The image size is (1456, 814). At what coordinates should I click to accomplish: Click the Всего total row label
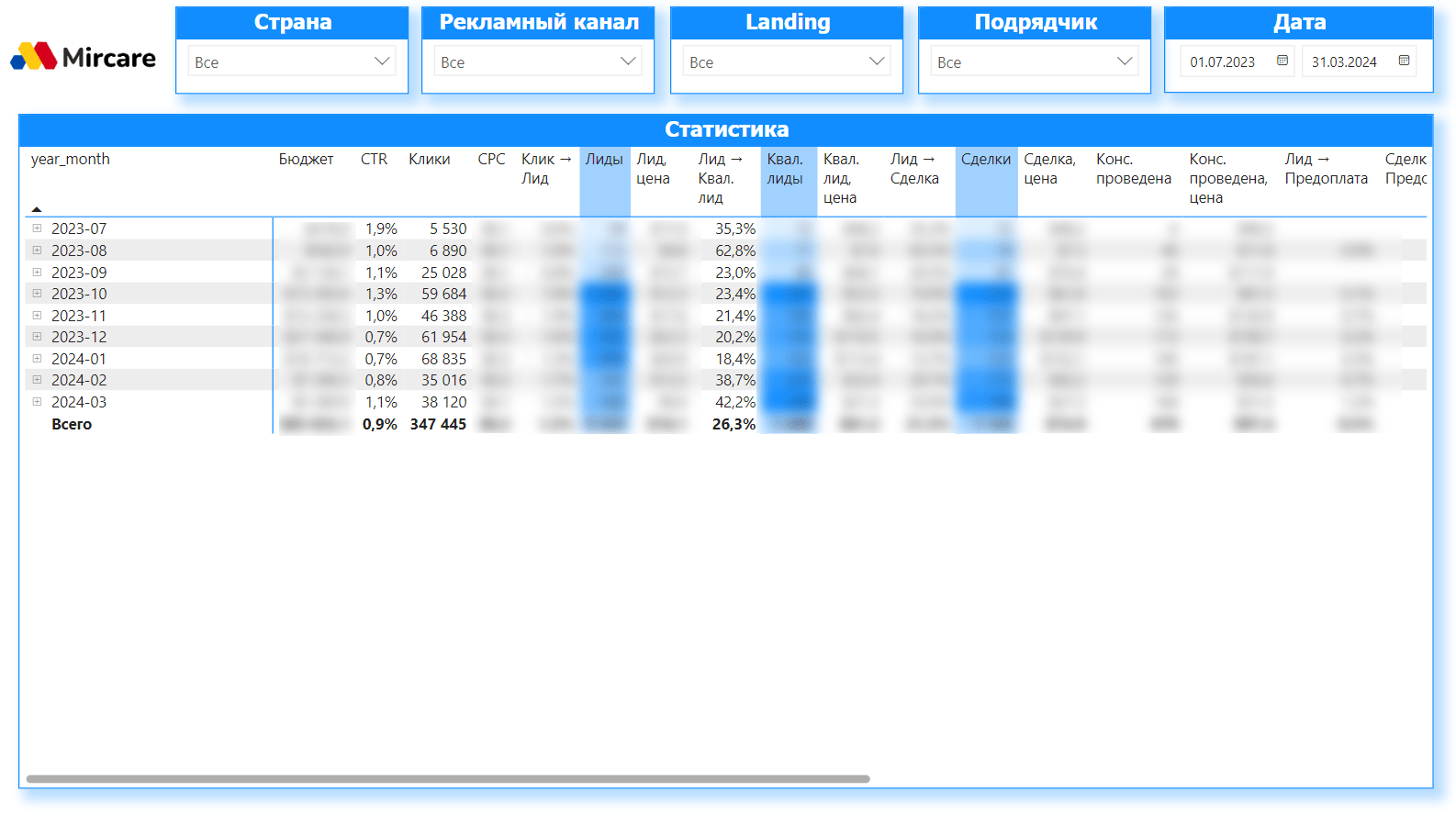(72, 424)
